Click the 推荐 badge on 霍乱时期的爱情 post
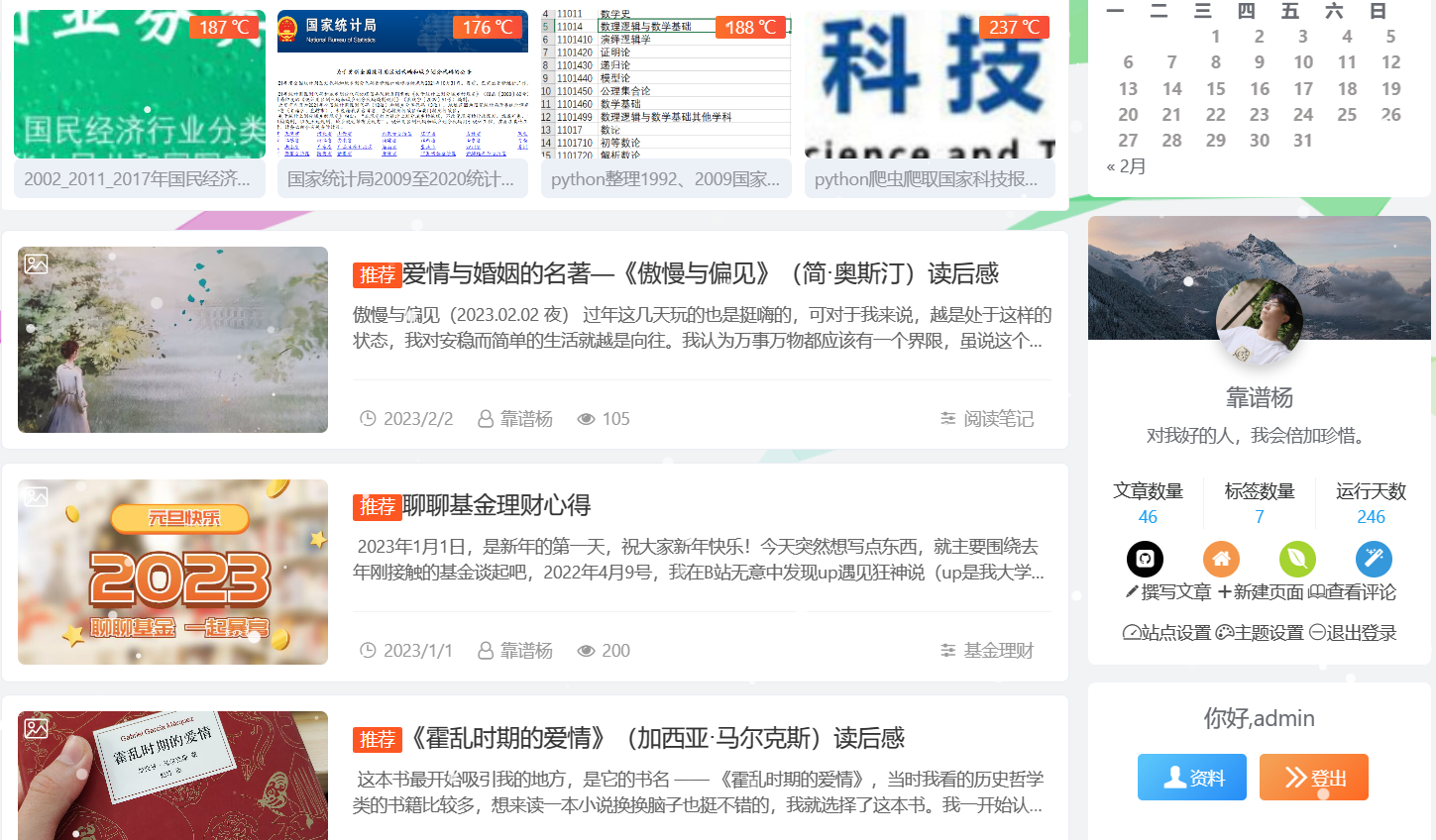 click(x=377, y=739)
